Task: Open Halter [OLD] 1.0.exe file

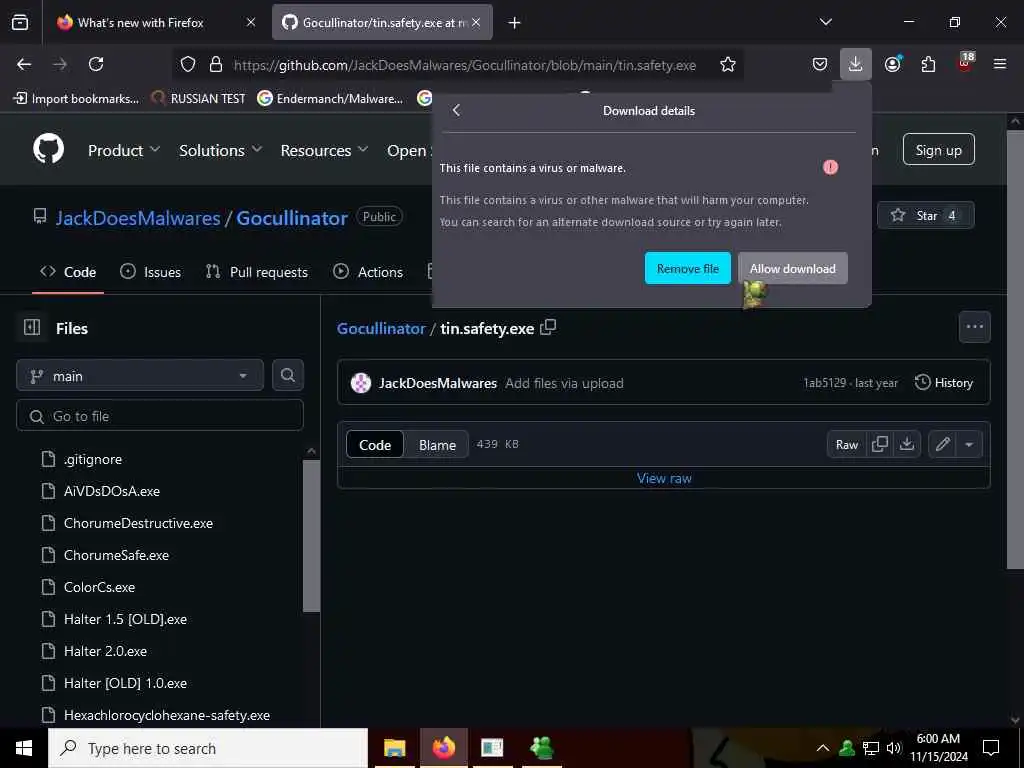Action: (125, 683)
